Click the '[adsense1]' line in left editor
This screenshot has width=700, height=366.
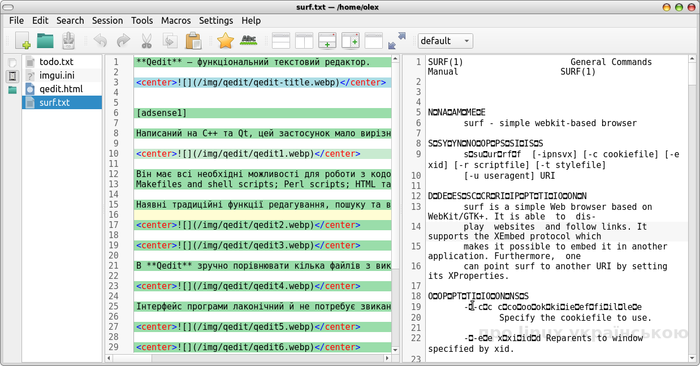click(262, 113)
